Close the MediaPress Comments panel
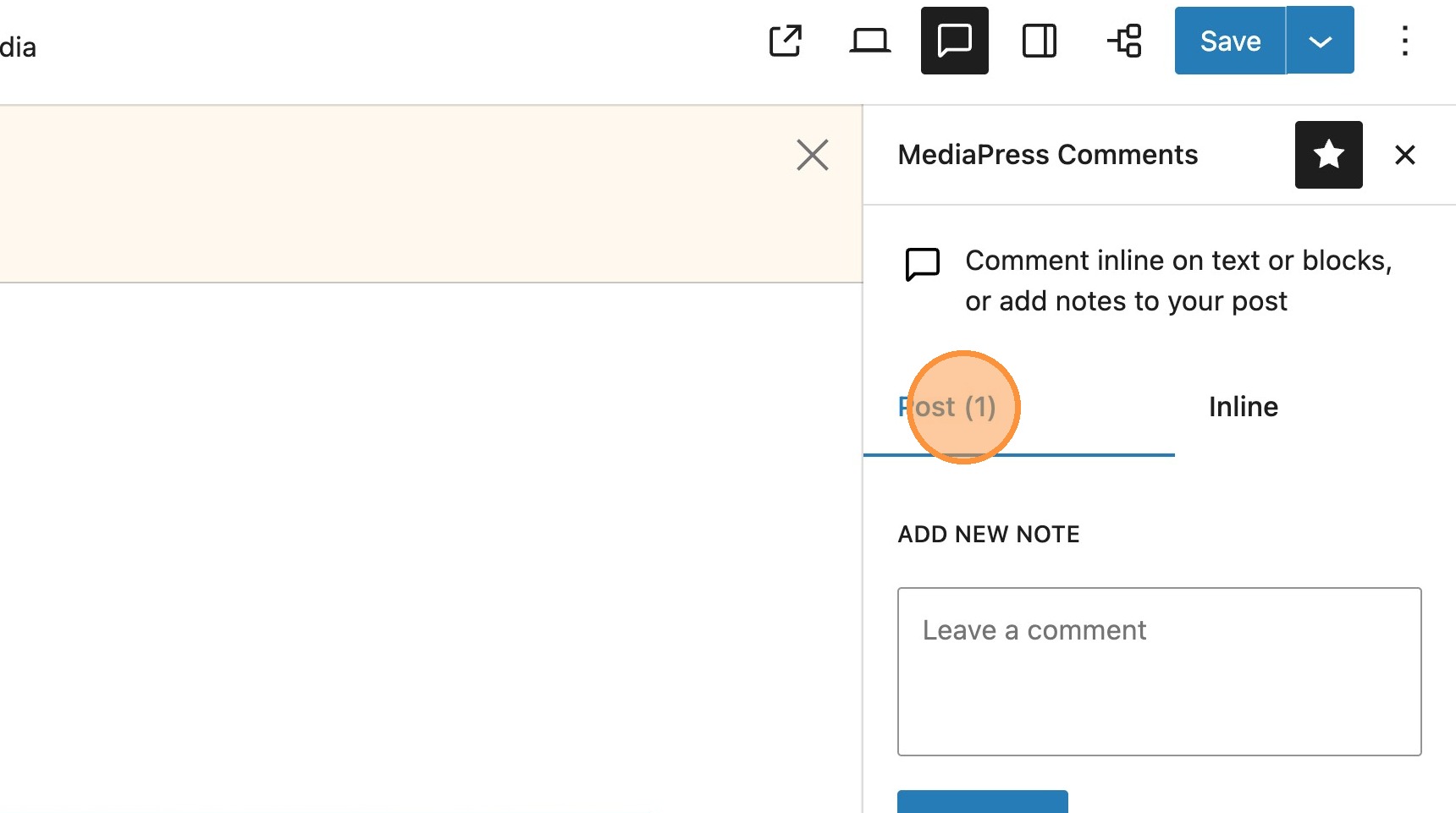 (1404, 155)
